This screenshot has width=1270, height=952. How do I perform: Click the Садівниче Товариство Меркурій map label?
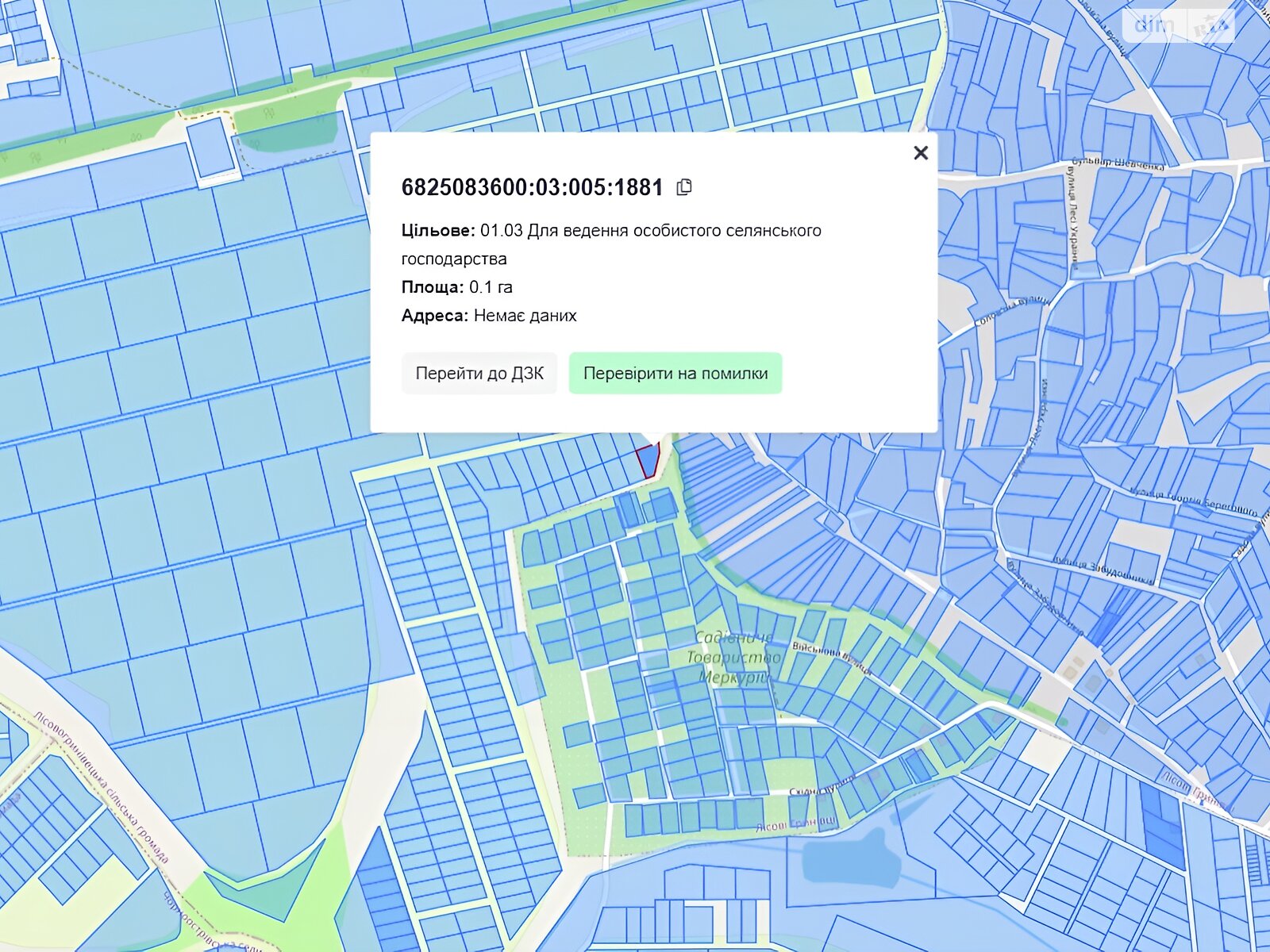click(733, 658)
